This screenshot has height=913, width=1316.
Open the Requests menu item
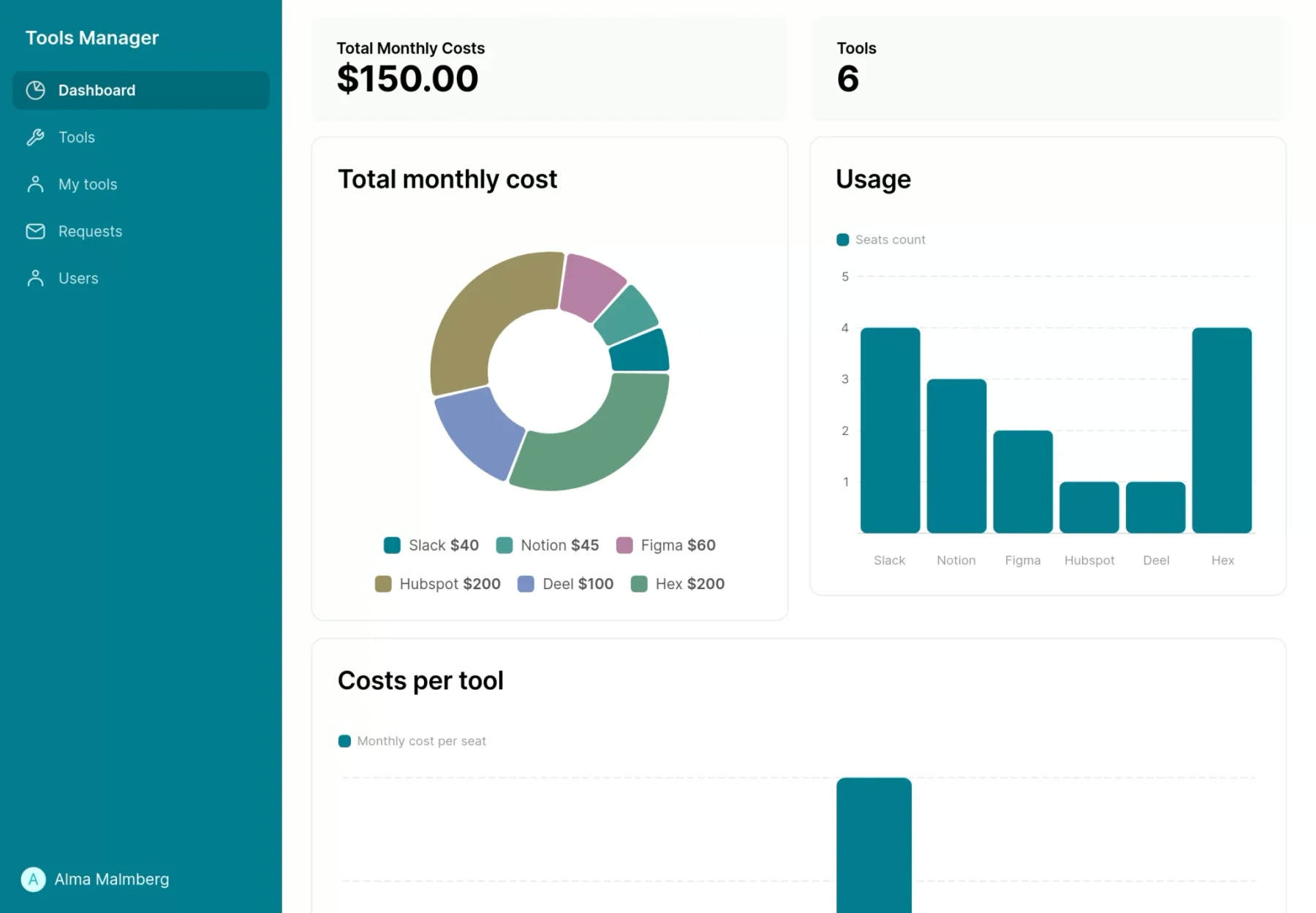point(141,231)
